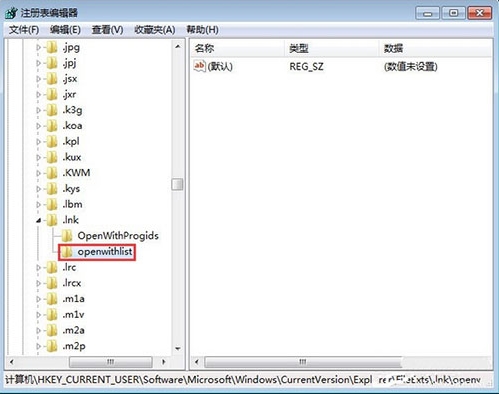Click the .lrc folder icon
The height and width of the screenshot is (394, 499).
coord(52,268)
